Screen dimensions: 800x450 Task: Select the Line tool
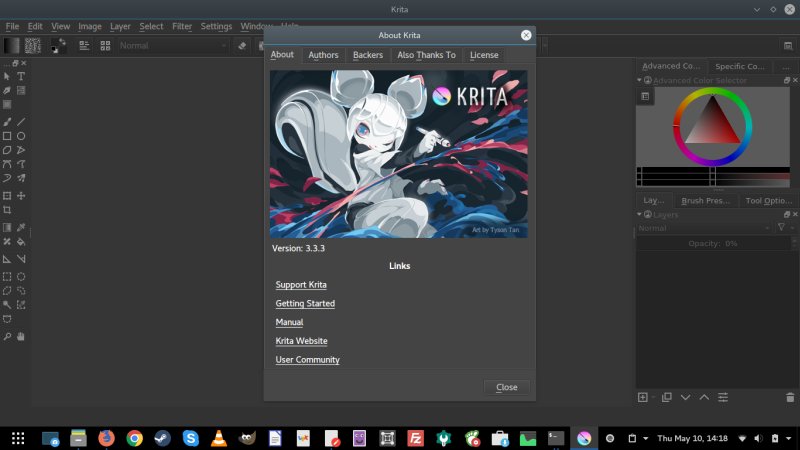coord(21,122)
